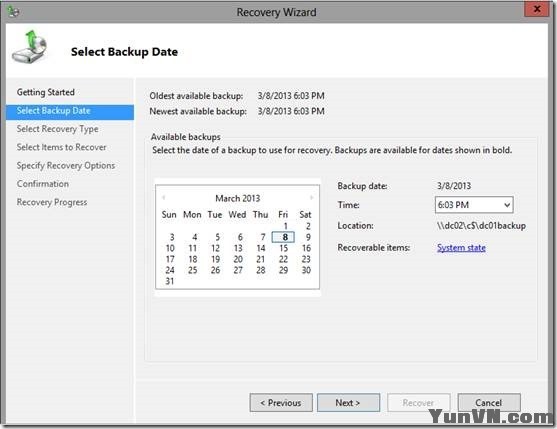557x429 pixels.
Task: Click the Fri column header in calendar
Action: coord(283,214)
